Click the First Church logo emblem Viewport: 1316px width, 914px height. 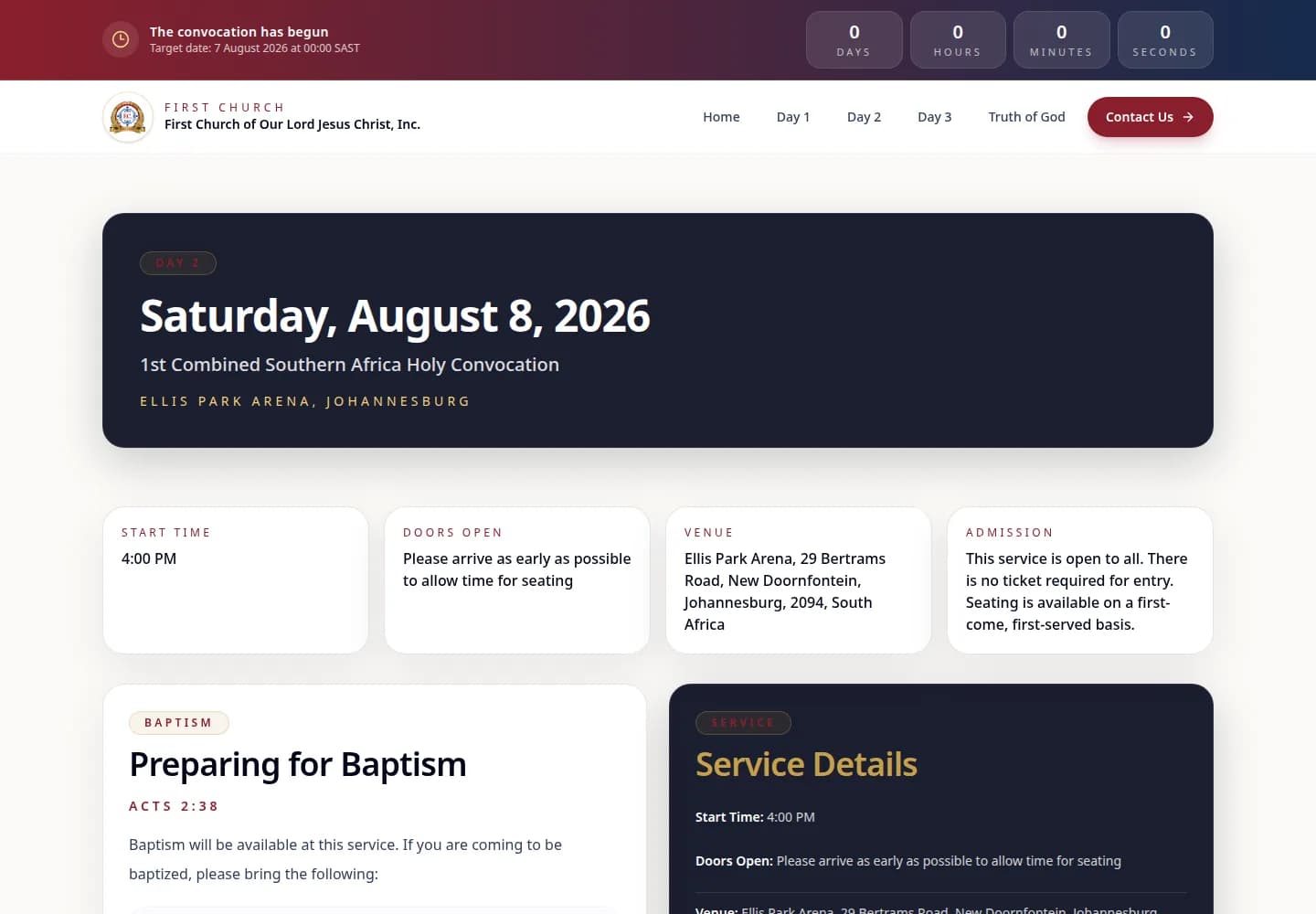click(128, 117)
